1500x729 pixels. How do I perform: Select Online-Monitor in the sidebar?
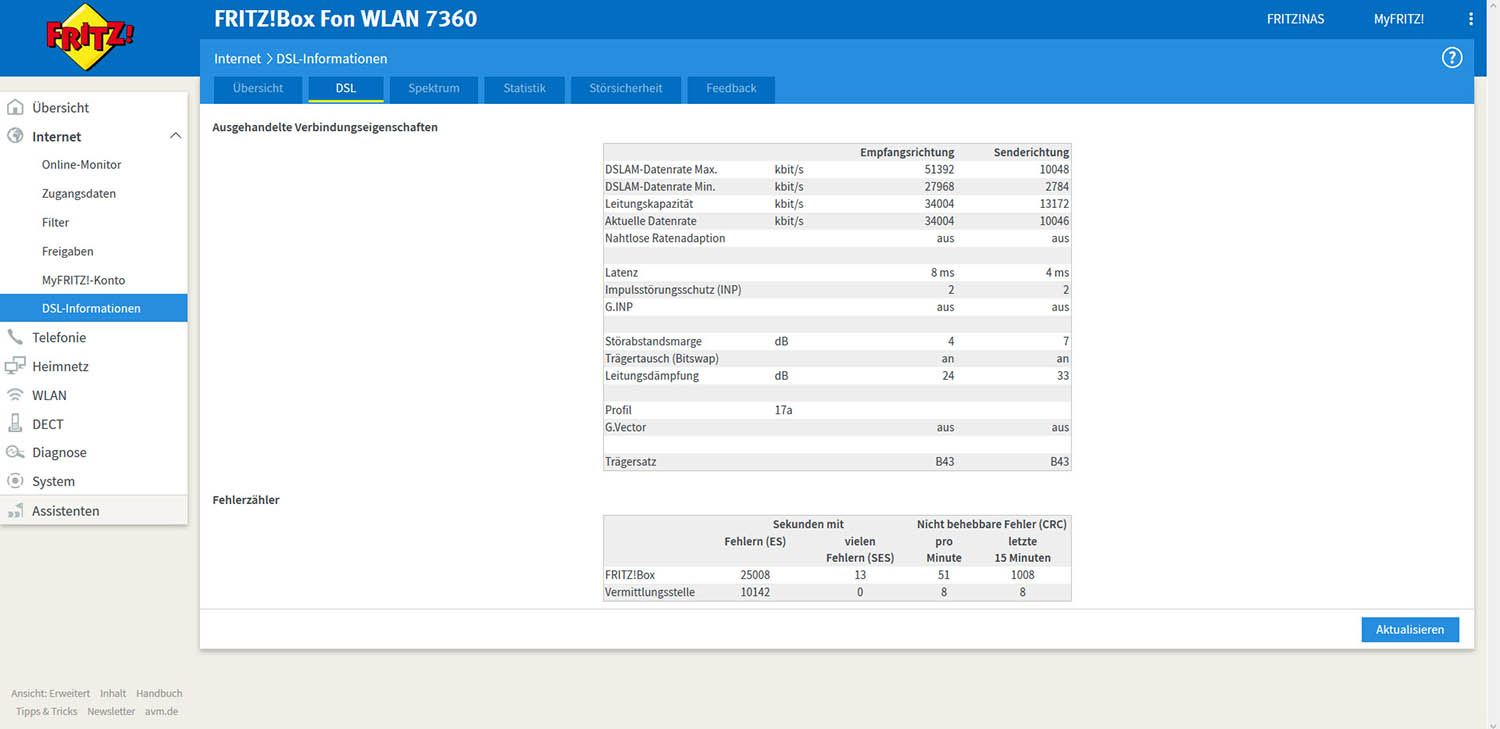[x=81, y=164]
